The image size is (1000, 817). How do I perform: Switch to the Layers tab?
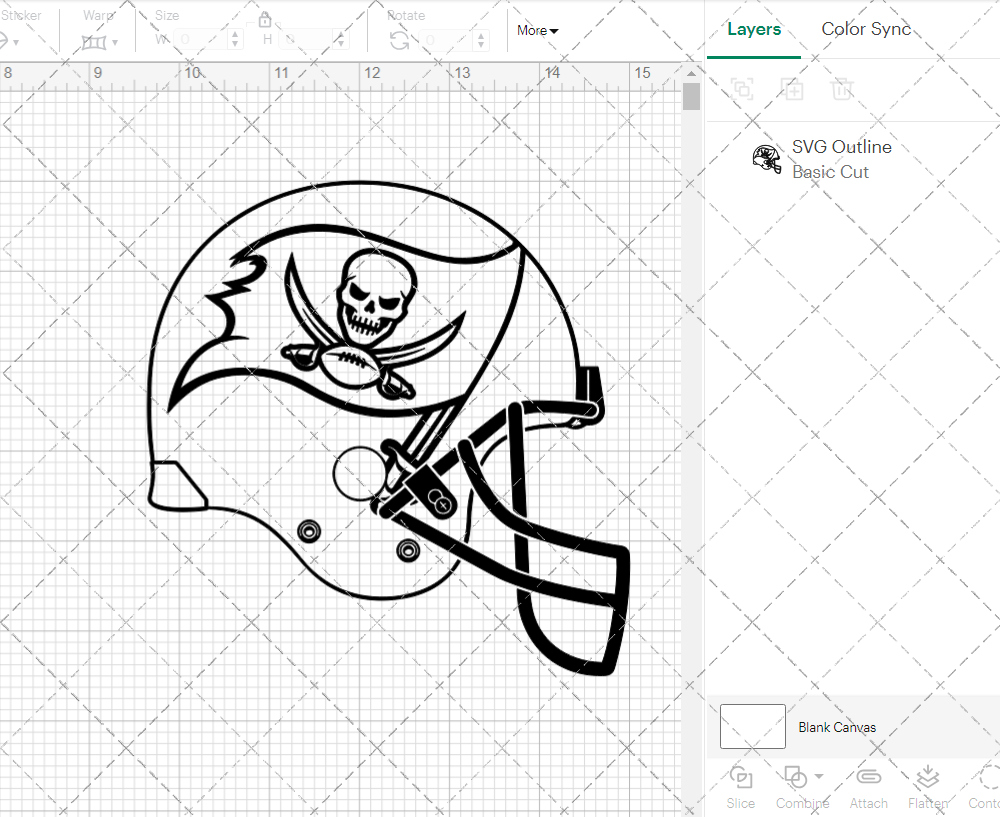[754, 29]
